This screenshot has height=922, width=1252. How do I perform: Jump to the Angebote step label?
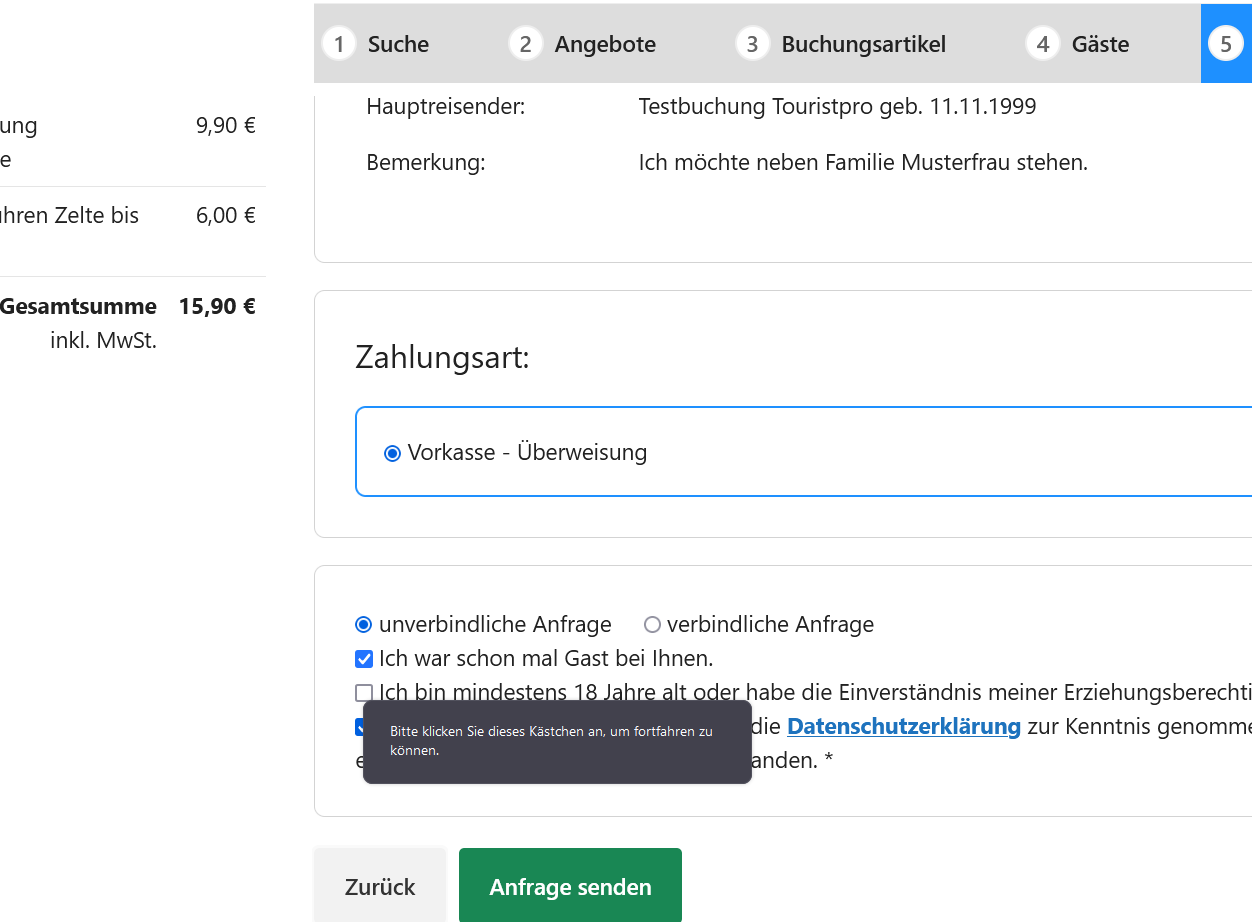point(605,44)
